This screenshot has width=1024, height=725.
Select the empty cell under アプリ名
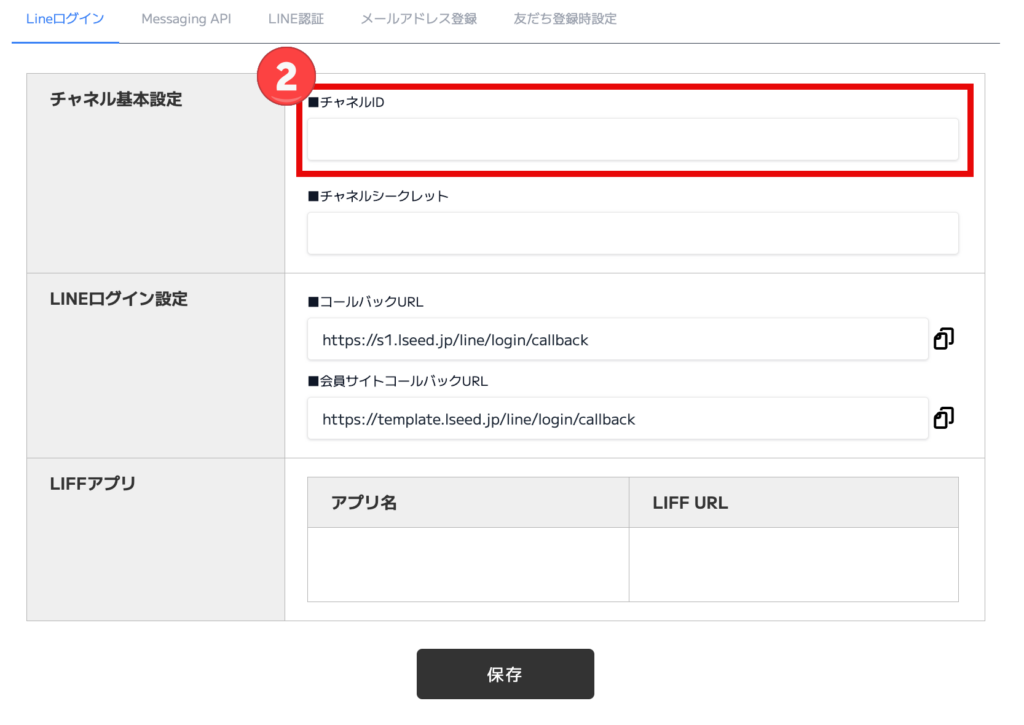coord(468,564)
